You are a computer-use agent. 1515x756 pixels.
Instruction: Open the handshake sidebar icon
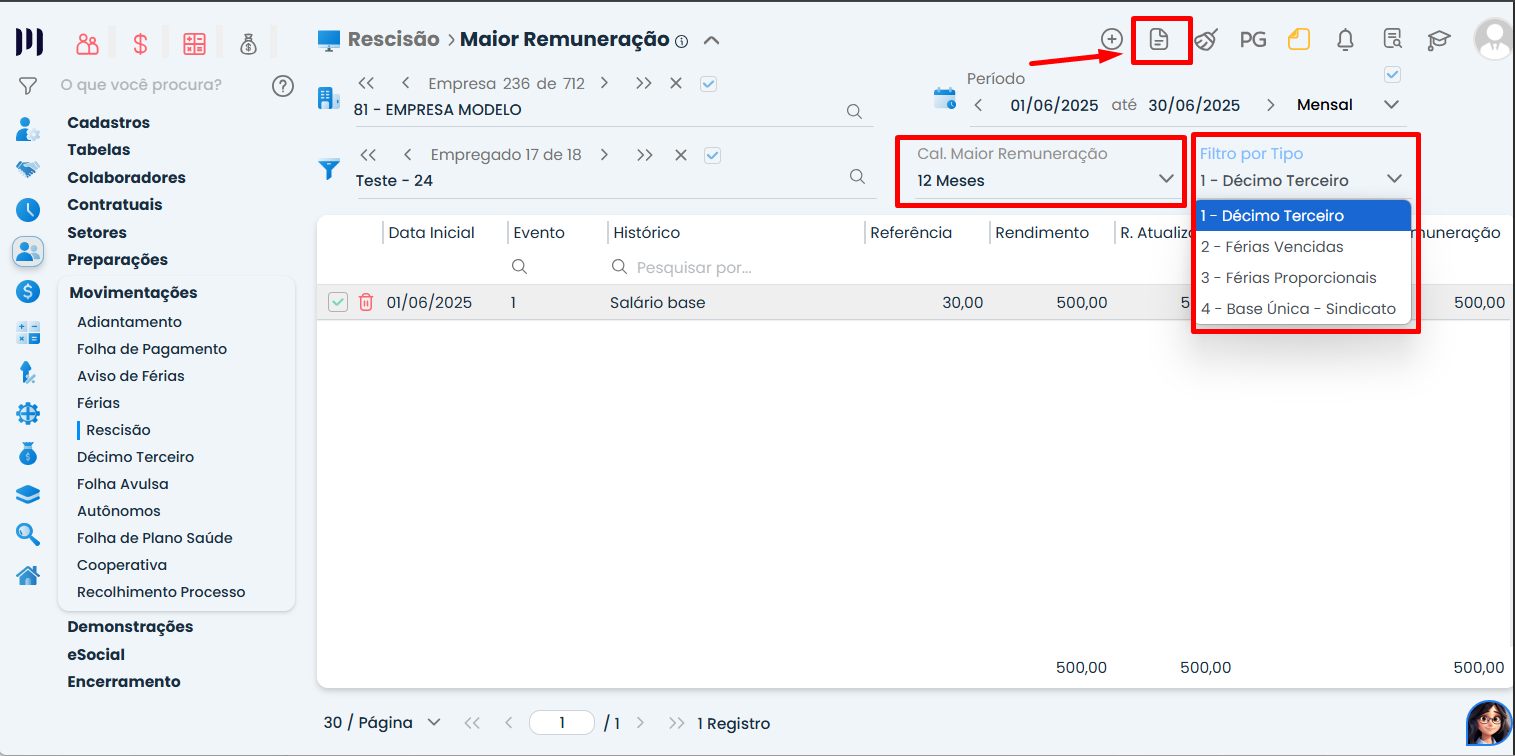[x=28, y=169]
